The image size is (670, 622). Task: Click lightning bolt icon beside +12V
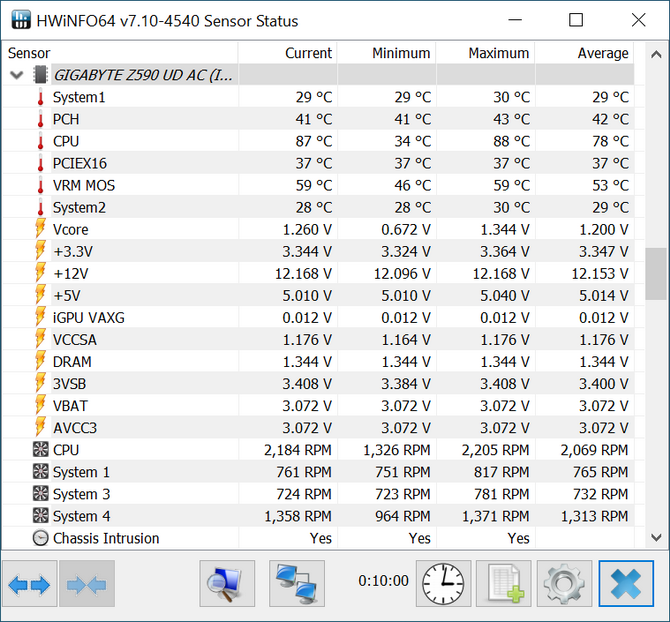tap(40, 273)
